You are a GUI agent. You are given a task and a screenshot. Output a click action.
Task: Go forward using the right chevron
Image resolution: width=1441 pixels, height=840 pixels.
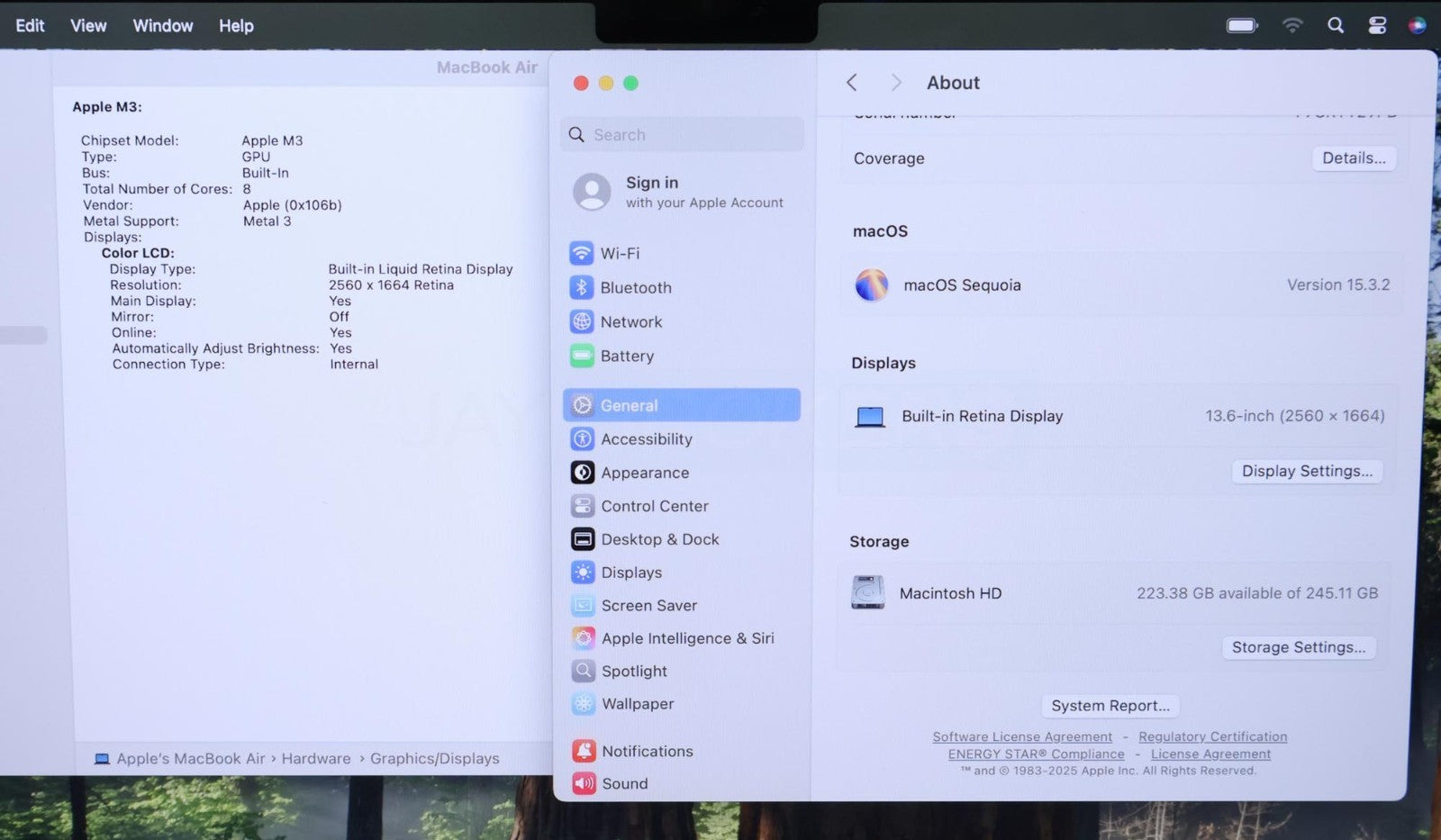(895, 83)
